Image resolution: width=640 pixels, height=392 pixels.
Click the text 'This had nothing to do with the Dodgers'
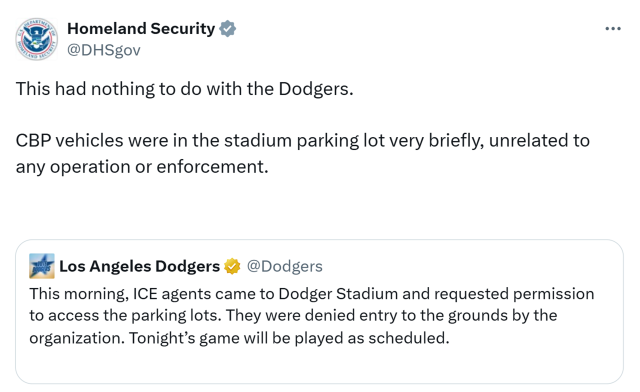[184, 89]
